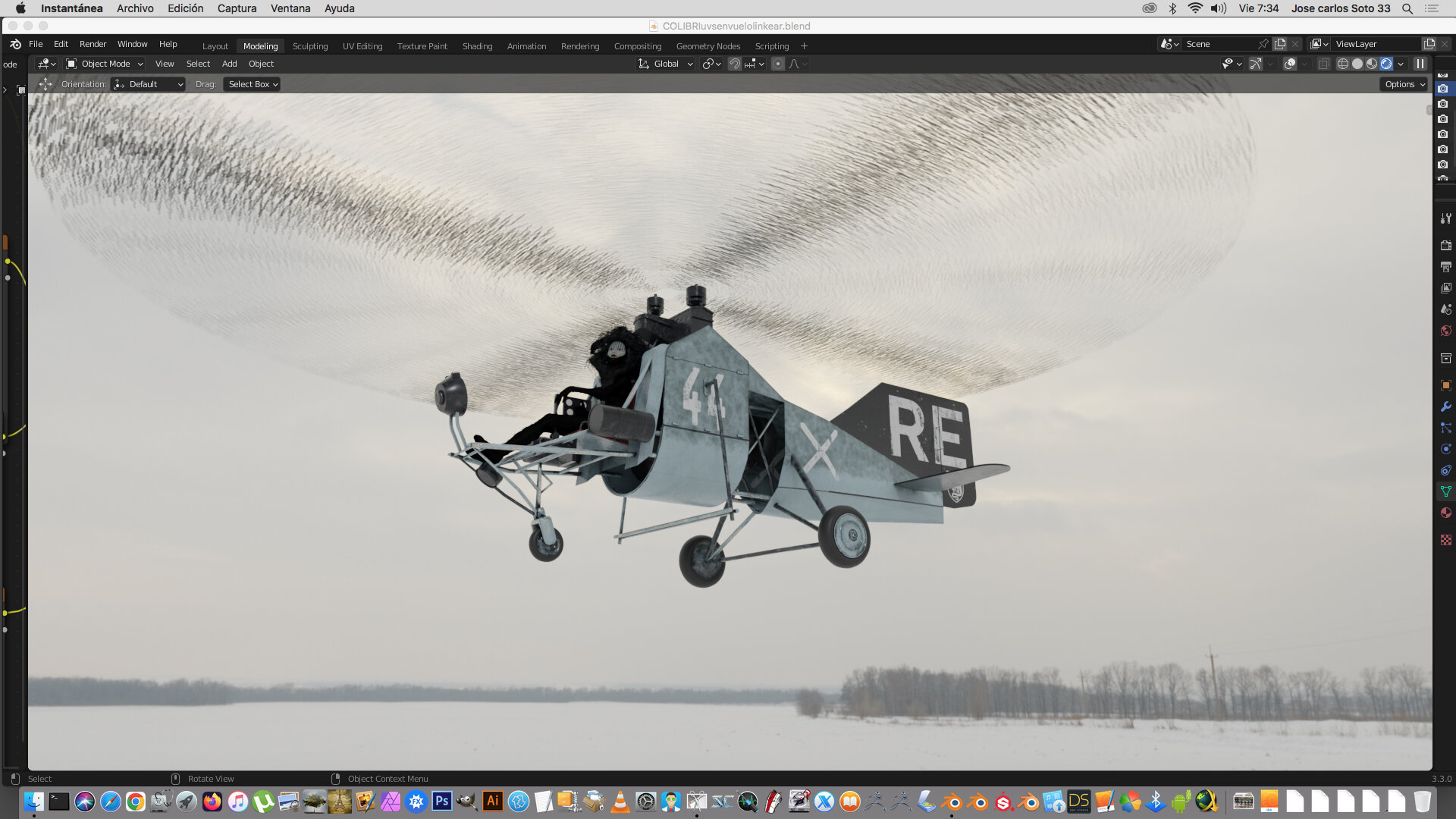Open macOS Captura menu
The image size is (1456, 819).
[237, 8]
